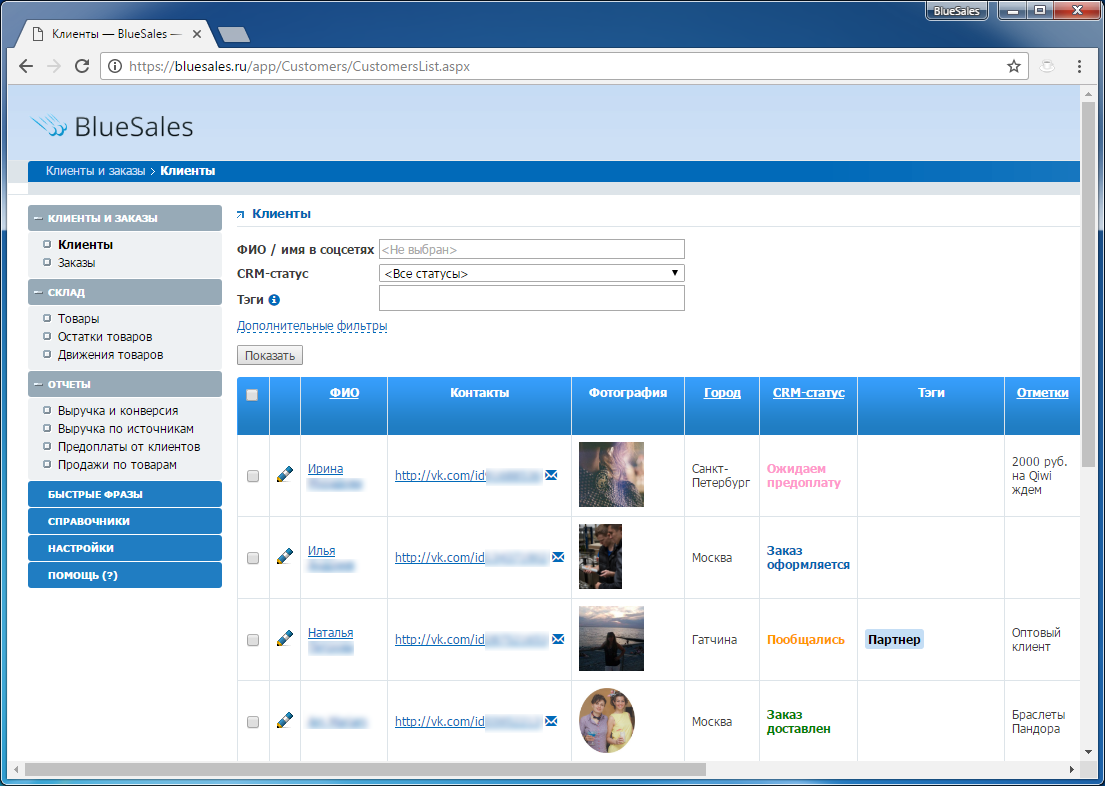Click the edit pencil icon for Ирина
The image size is (1105, 786).
click(285, 475)
